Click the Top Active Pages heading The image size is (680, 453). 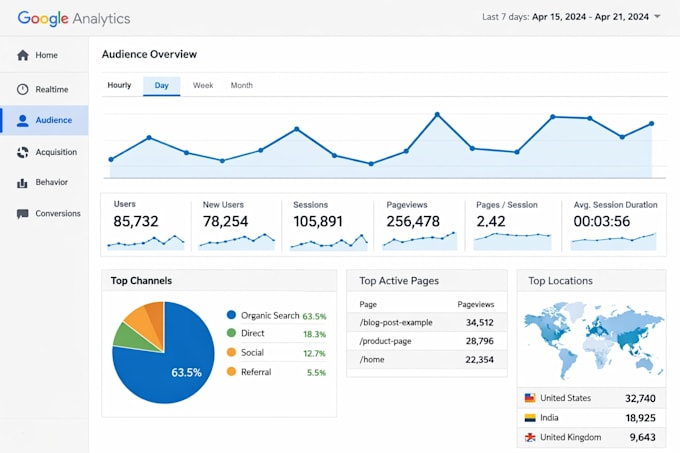click(x=399, y=281)
